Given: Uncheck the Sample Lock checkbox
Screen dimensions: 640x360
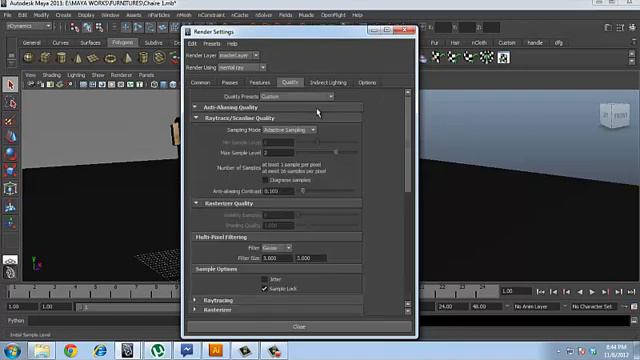Looking at the screenshot, I should point(264,289).
